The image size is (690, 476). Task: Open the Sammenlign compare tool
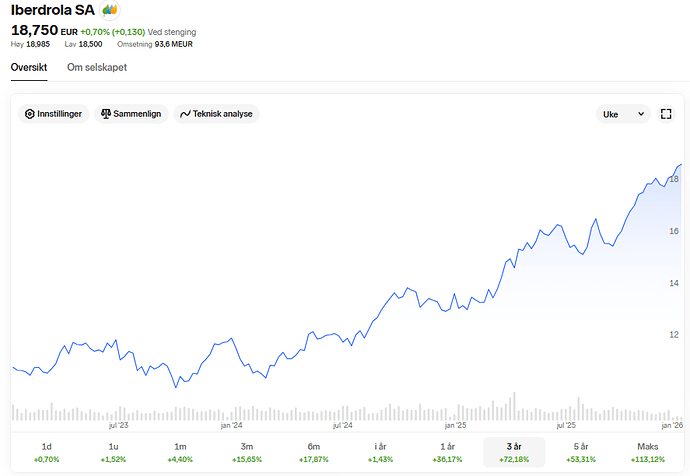pyautogui.click(x=130, y=114)
